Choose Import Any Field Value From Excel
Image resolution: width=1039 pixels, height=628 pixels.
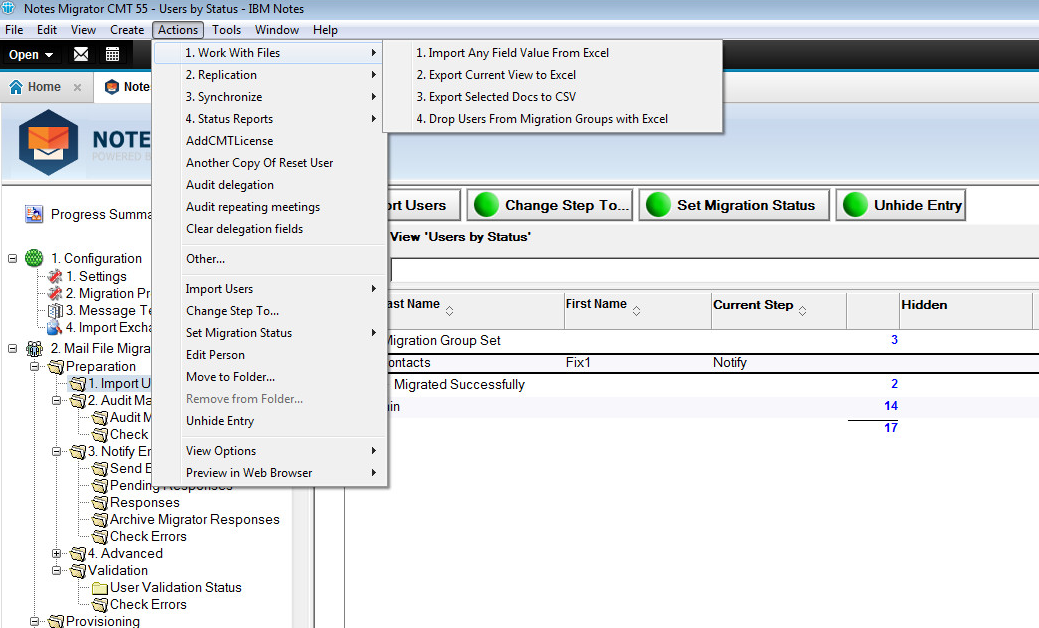pos(553,53)
